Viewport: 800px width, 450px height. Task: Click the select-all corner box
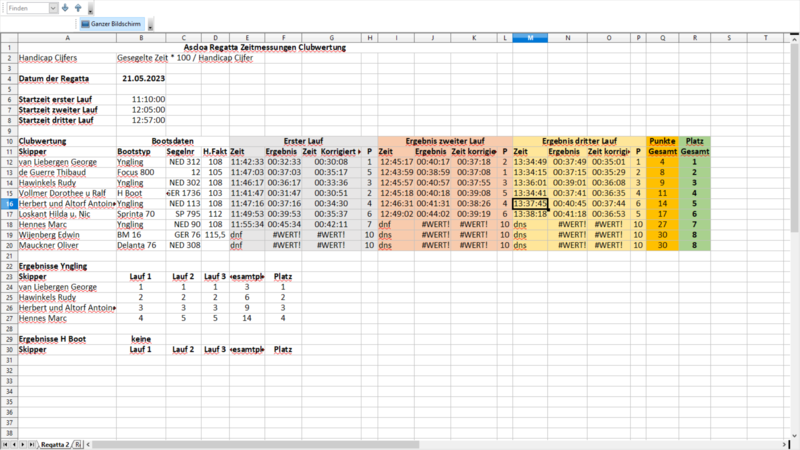(x=9, y=38)
